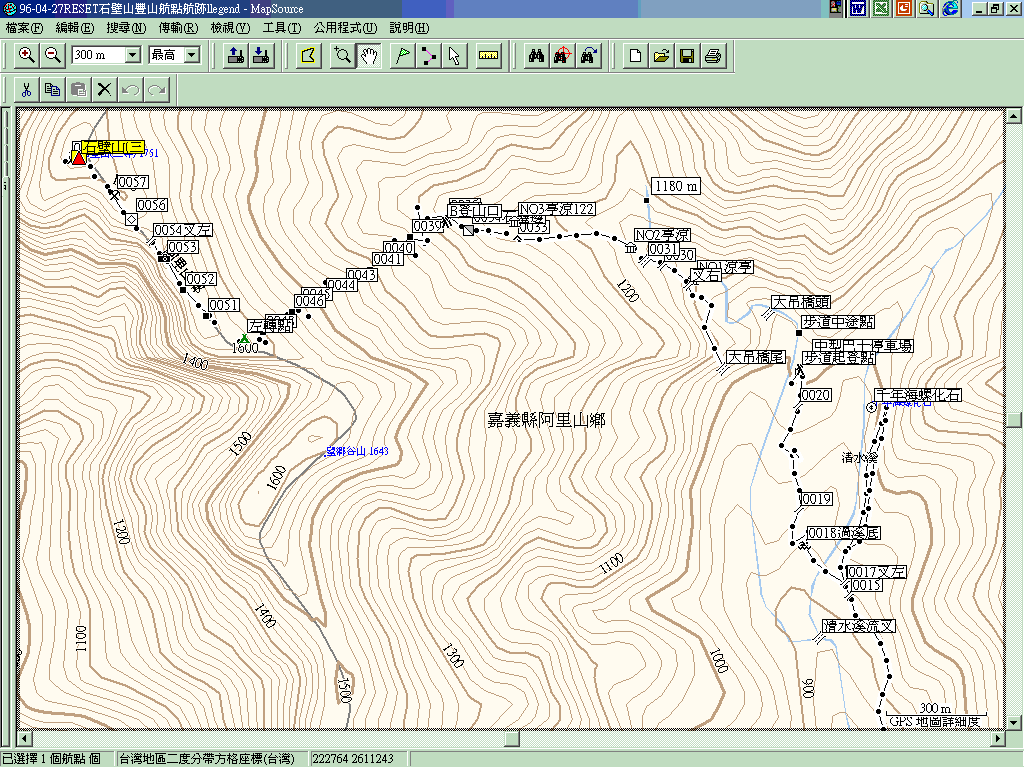Click the 0018過溪底 waypoint label
1024x768 pixels.
(x=844, y=533)
